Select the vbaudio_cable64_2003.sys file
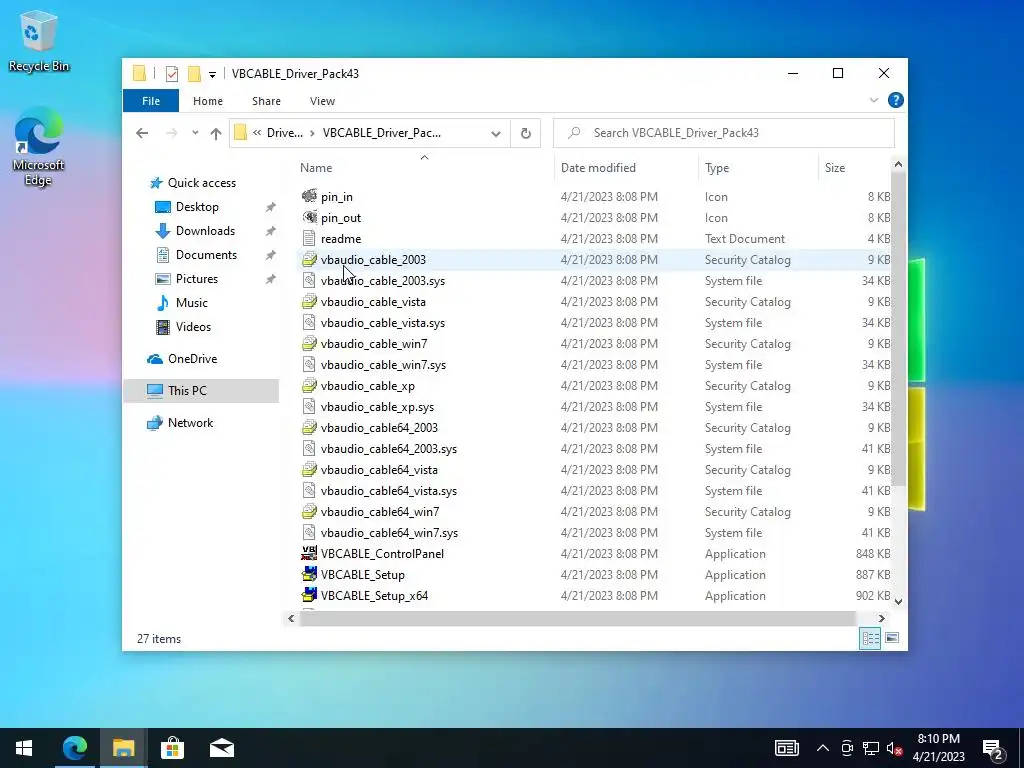Screen dimensions: 1024x768 point(389,449)
